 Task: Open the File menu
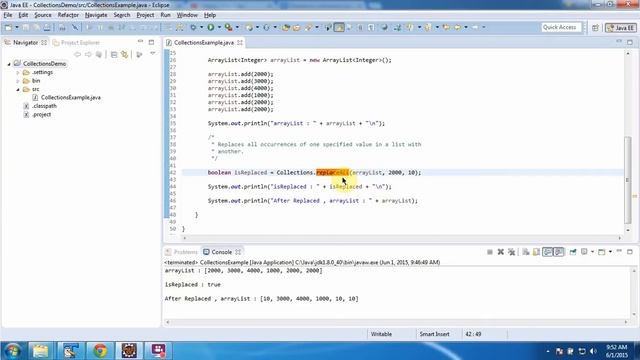click(x=8, y=15)
